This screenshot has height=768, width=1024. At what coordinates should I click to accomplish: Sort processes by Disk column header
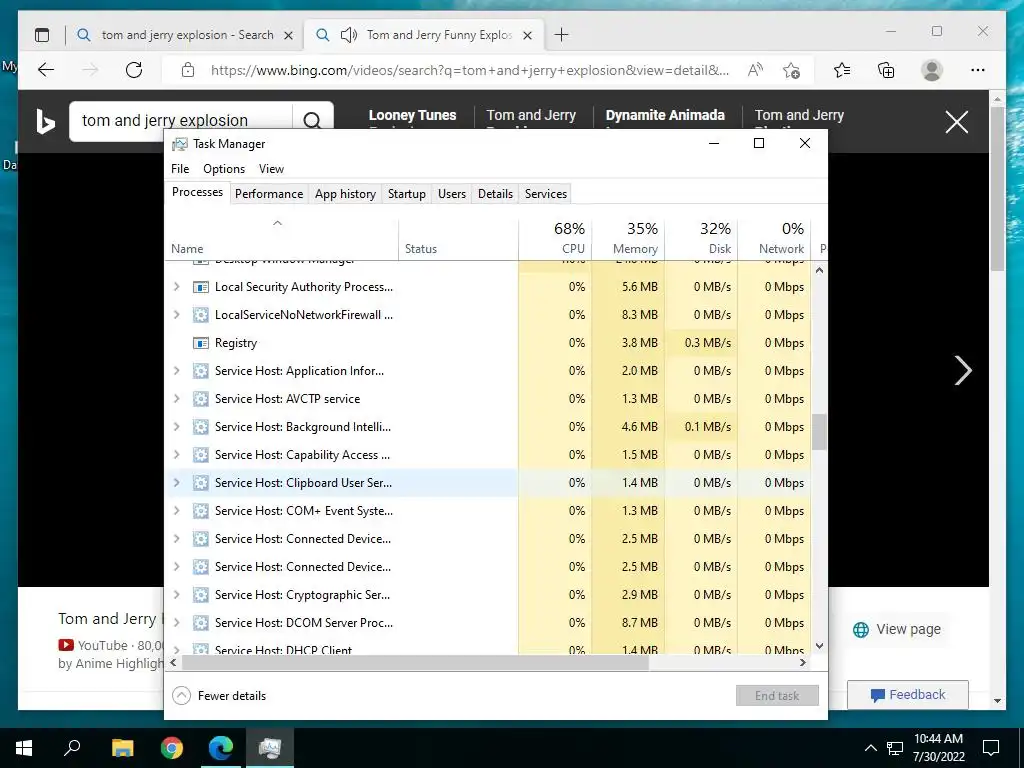(701, 238)
